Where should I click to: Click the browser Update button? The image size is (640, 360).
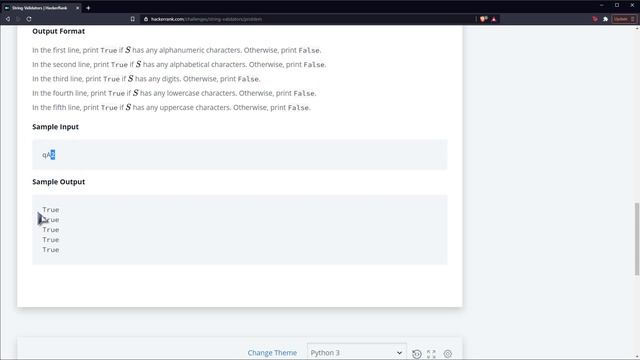[x=624, y=19]
